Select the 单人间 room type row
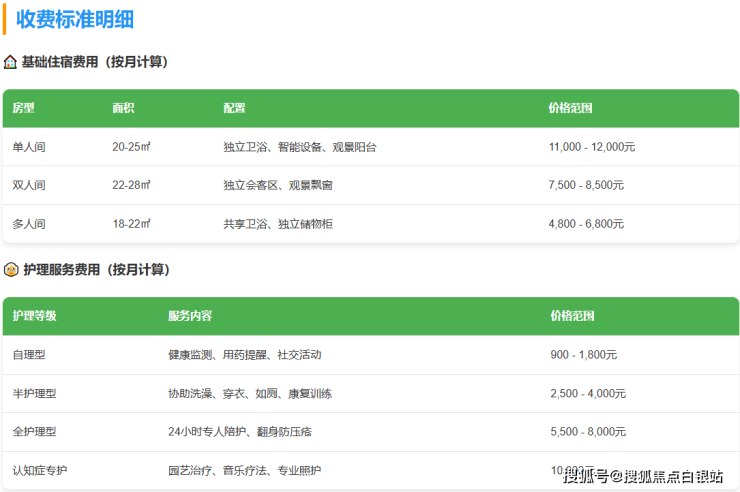740x492 pixels. coord(29,147)
